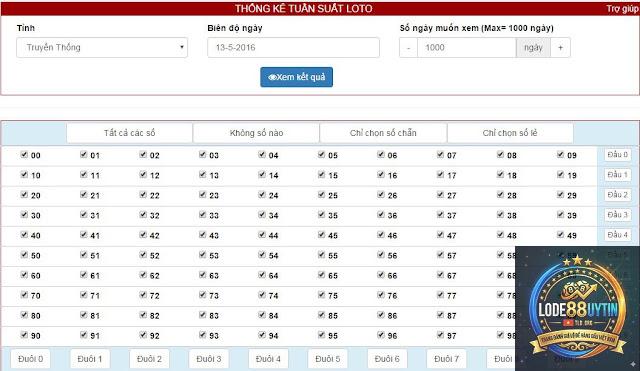Uncheck the checkbox for number 49

coord(560,234)
